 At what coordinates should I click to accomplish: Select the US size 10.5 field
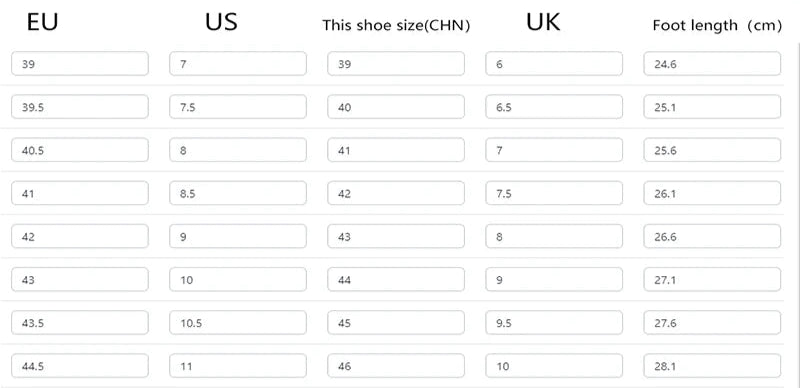point(238,323)
